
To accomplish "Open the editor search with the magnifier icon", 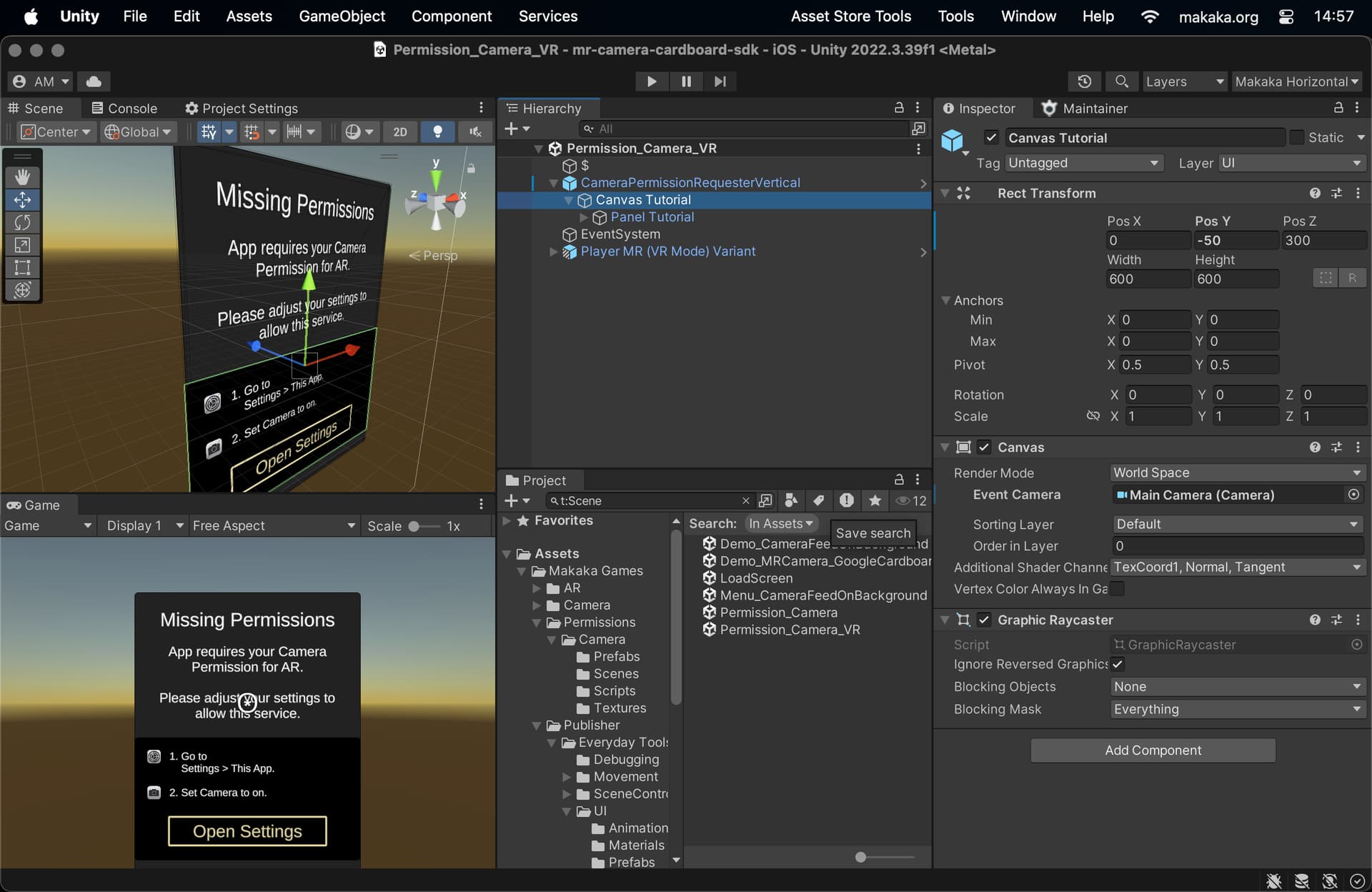I will (1122, 81).
